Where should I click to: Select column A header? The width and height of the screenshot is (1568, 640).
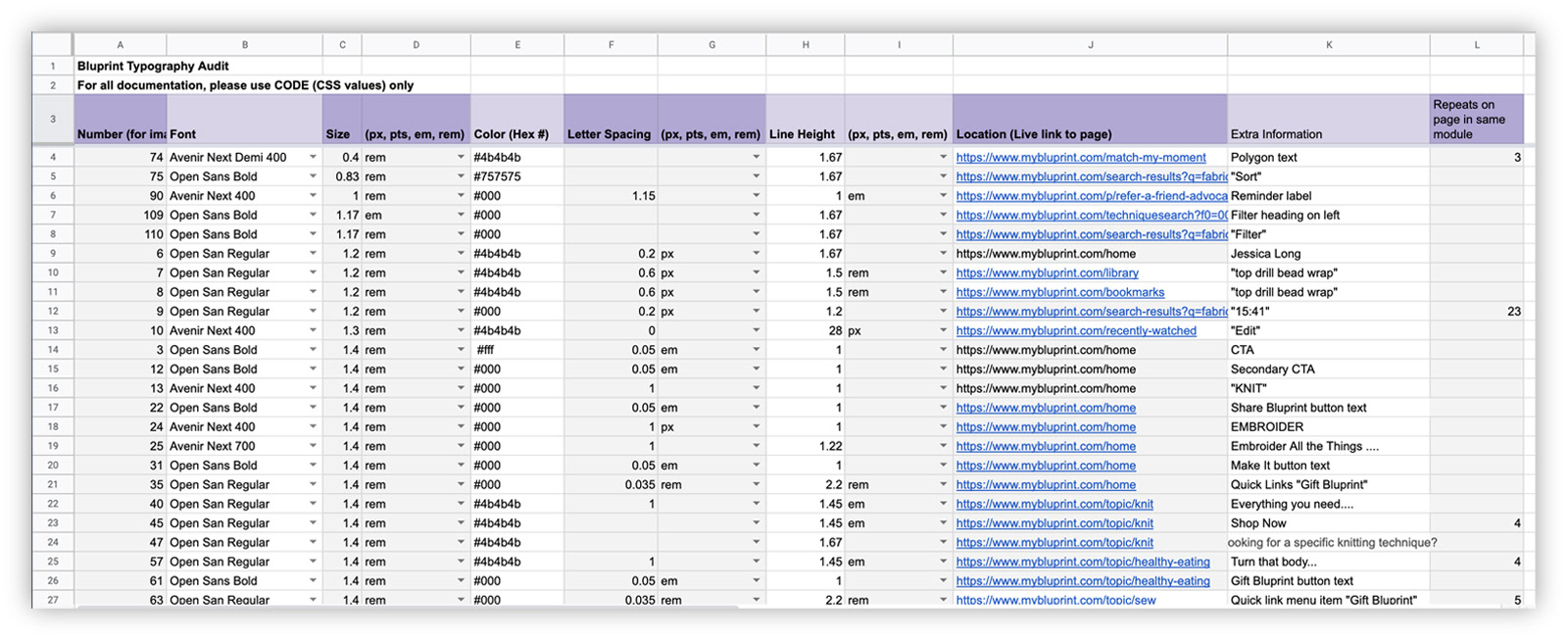point(121,45)
